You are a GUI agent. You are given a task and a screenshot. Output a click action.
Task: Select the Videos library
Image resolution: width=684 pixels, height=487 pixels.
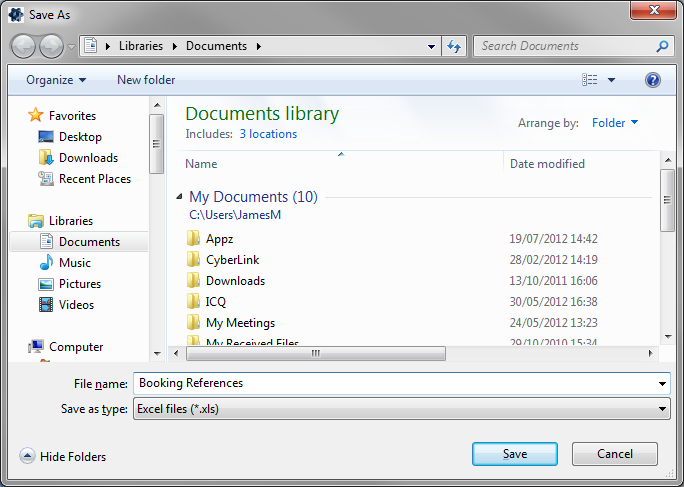76,305
